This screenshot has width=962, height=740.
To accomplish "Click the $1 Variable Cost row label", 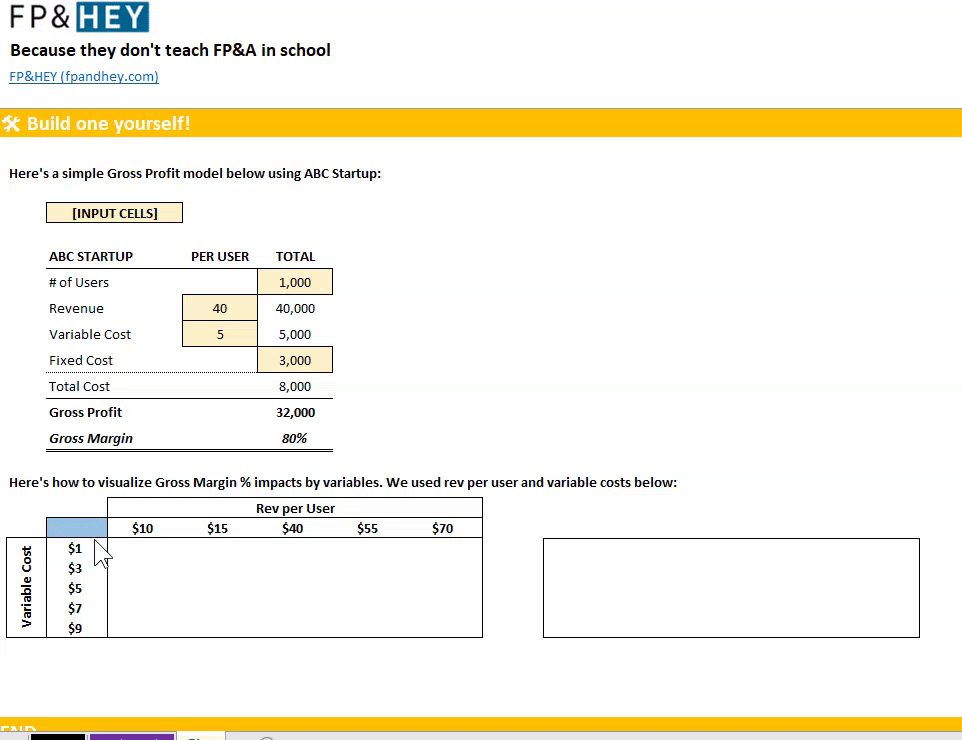I will 74,548.
